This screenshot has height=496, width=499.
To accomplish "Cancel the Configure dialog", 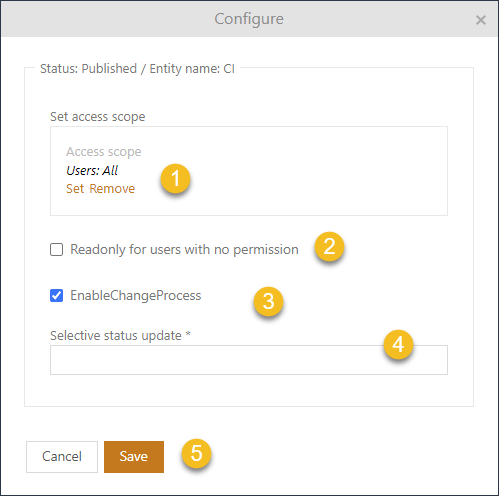I will tap(62, 457).
